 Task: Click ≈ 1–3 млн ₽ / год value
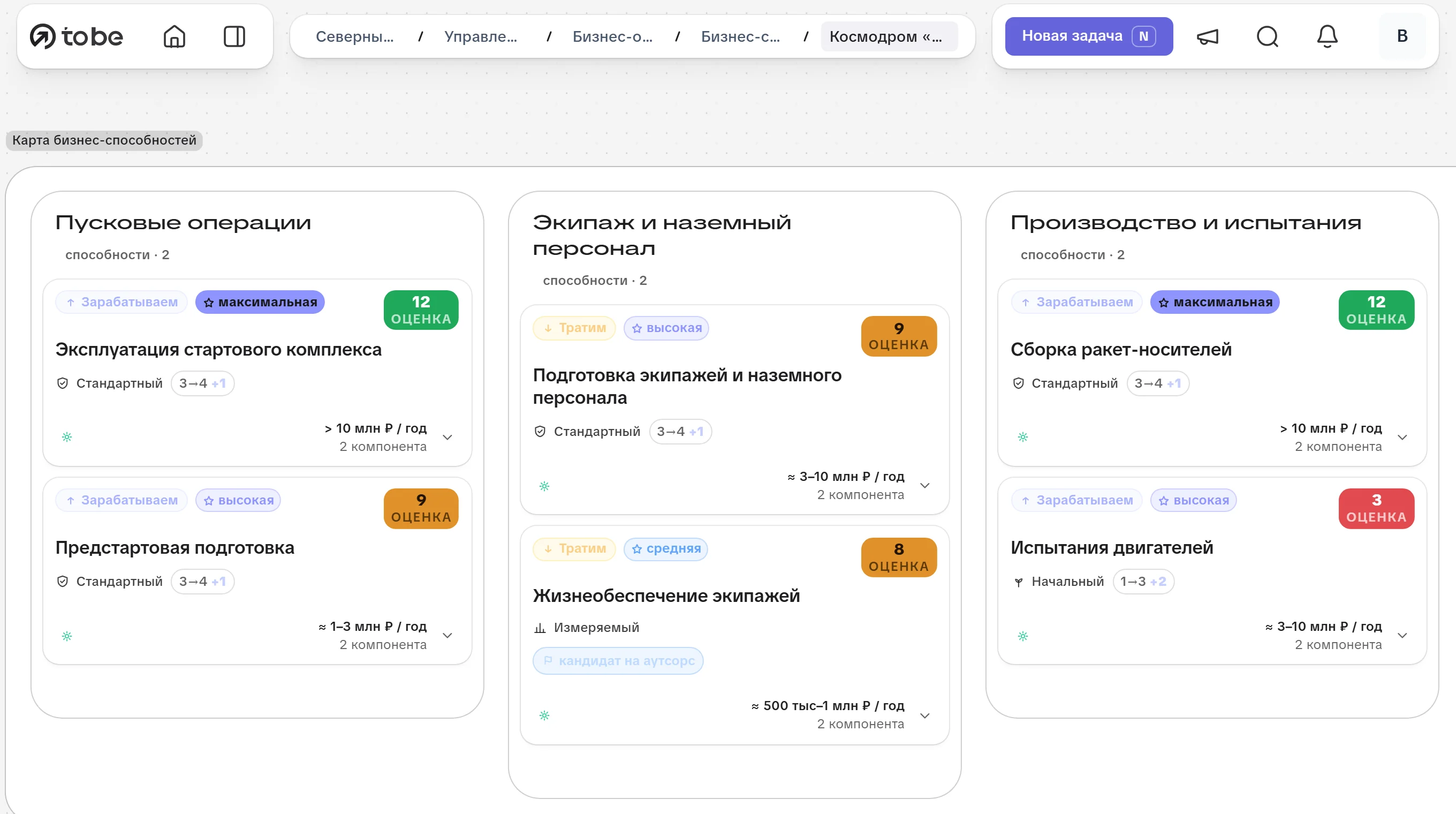(372, 627)
